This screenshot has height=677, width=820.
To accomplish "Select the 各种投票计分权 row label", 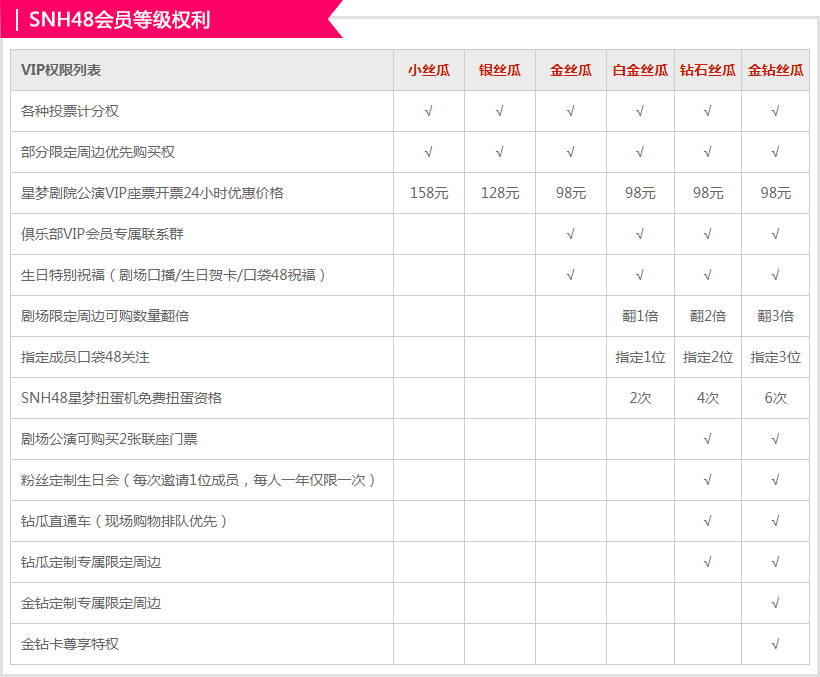I will (x=70, y=111).
